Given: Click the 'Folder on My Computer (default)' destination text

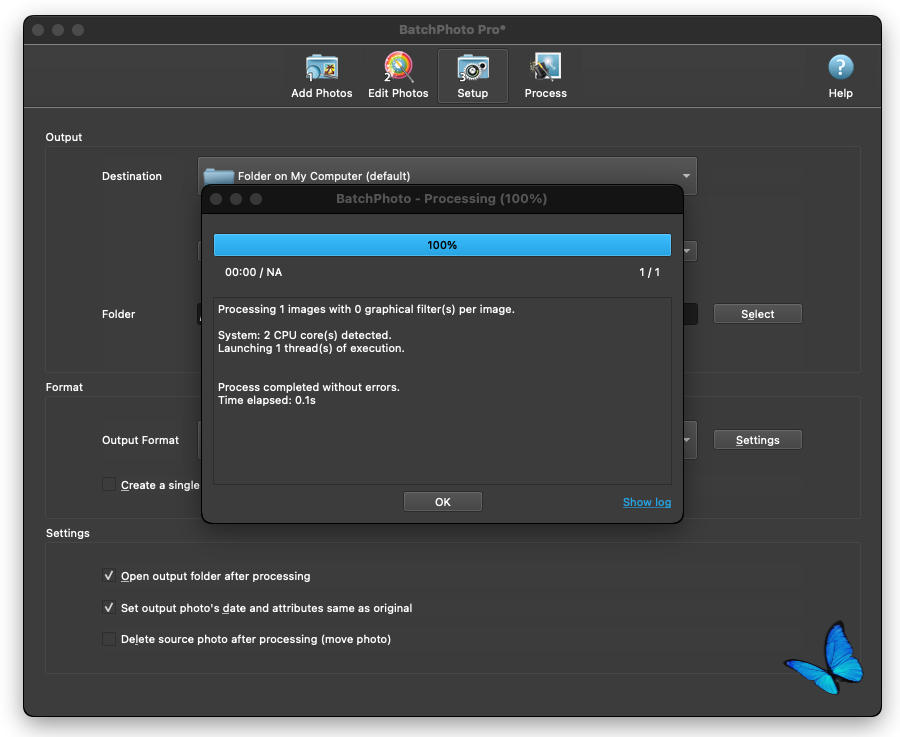Looking at the screenshot, I should (x=324, y=176).
